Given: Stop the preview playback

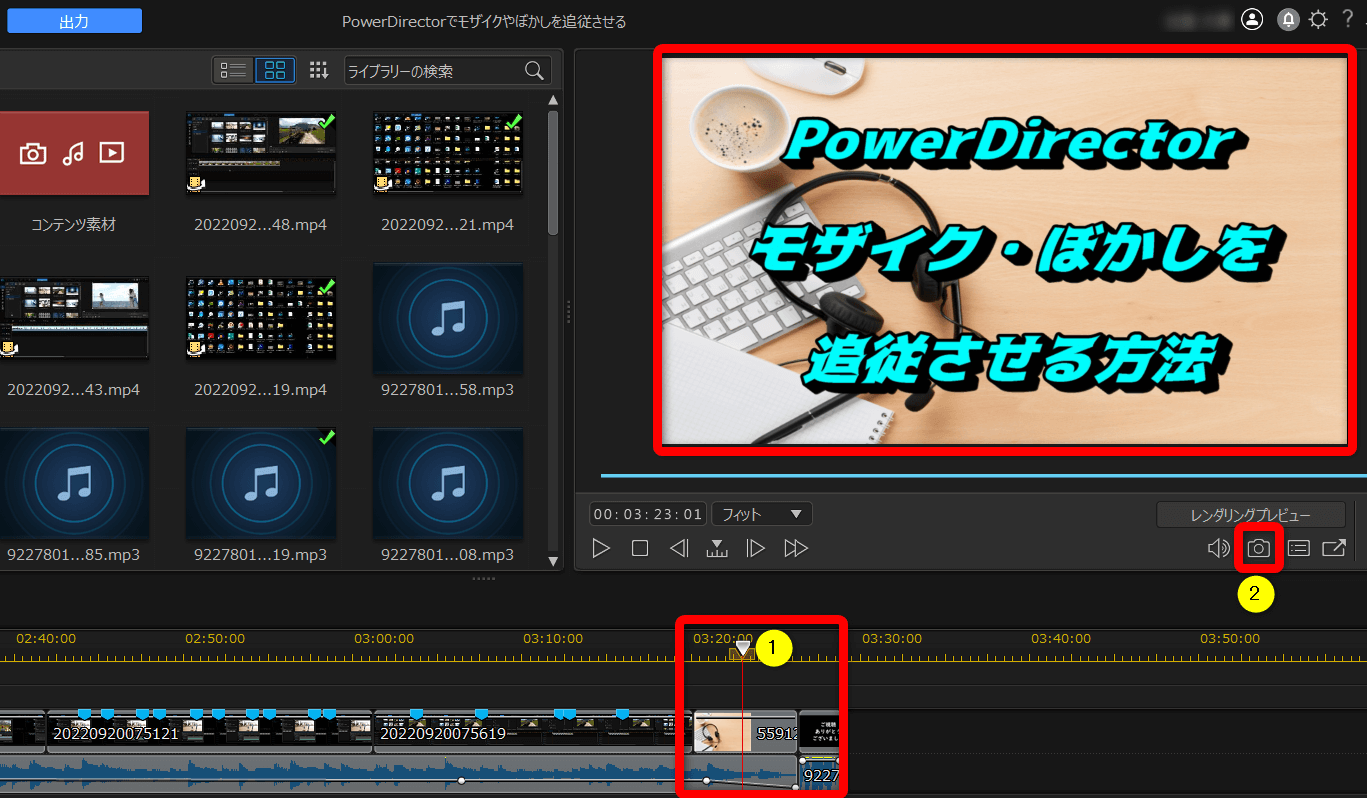Looking at the screenshot, I should [640, 548].
